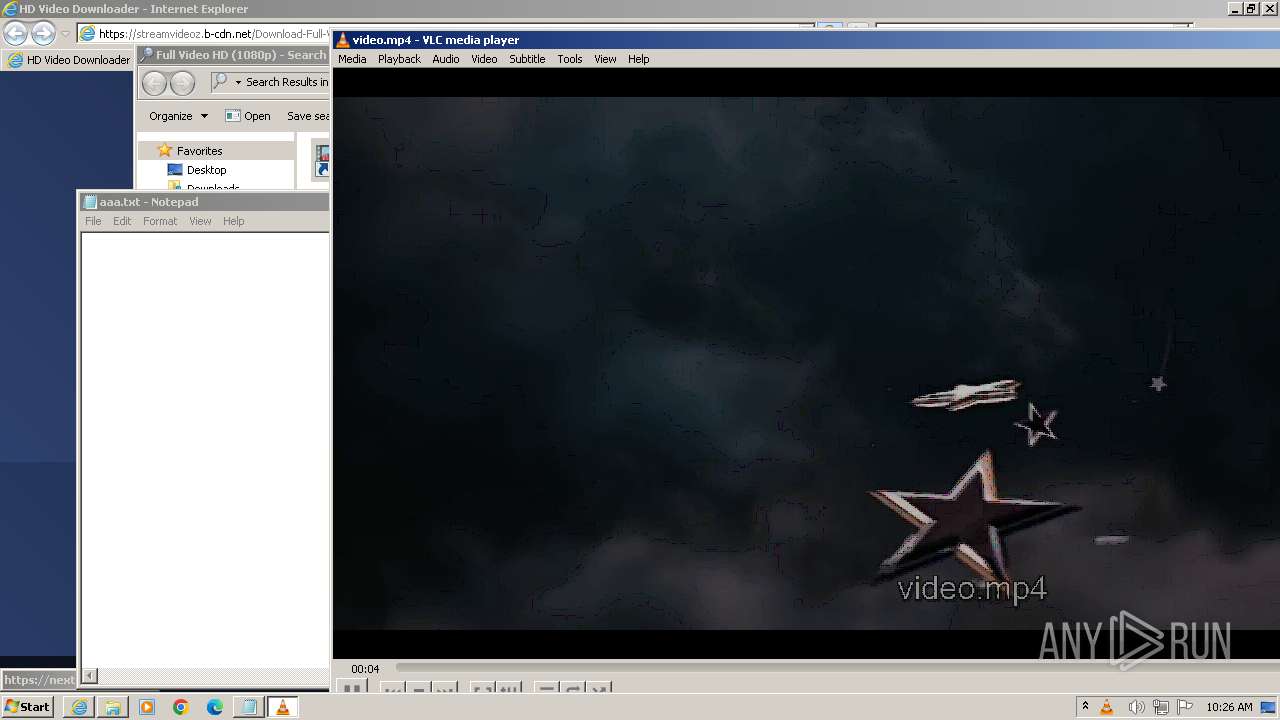Click the video file thumbnail in Explorer
The width and height of the screenshot is (1280, 720).
pos(322,160)
